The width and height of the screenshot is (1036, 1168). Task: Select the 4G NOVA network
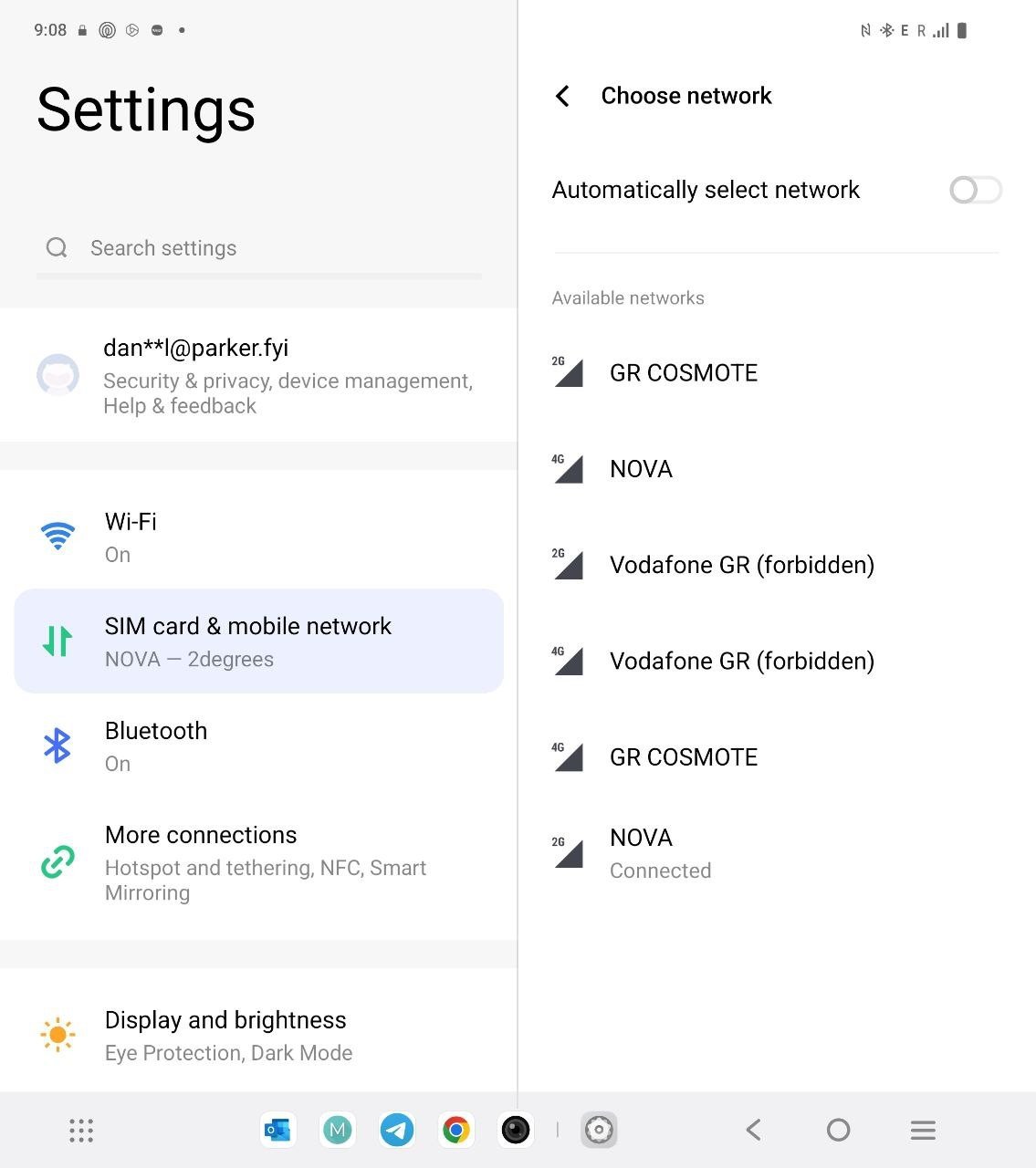(777, 469)
